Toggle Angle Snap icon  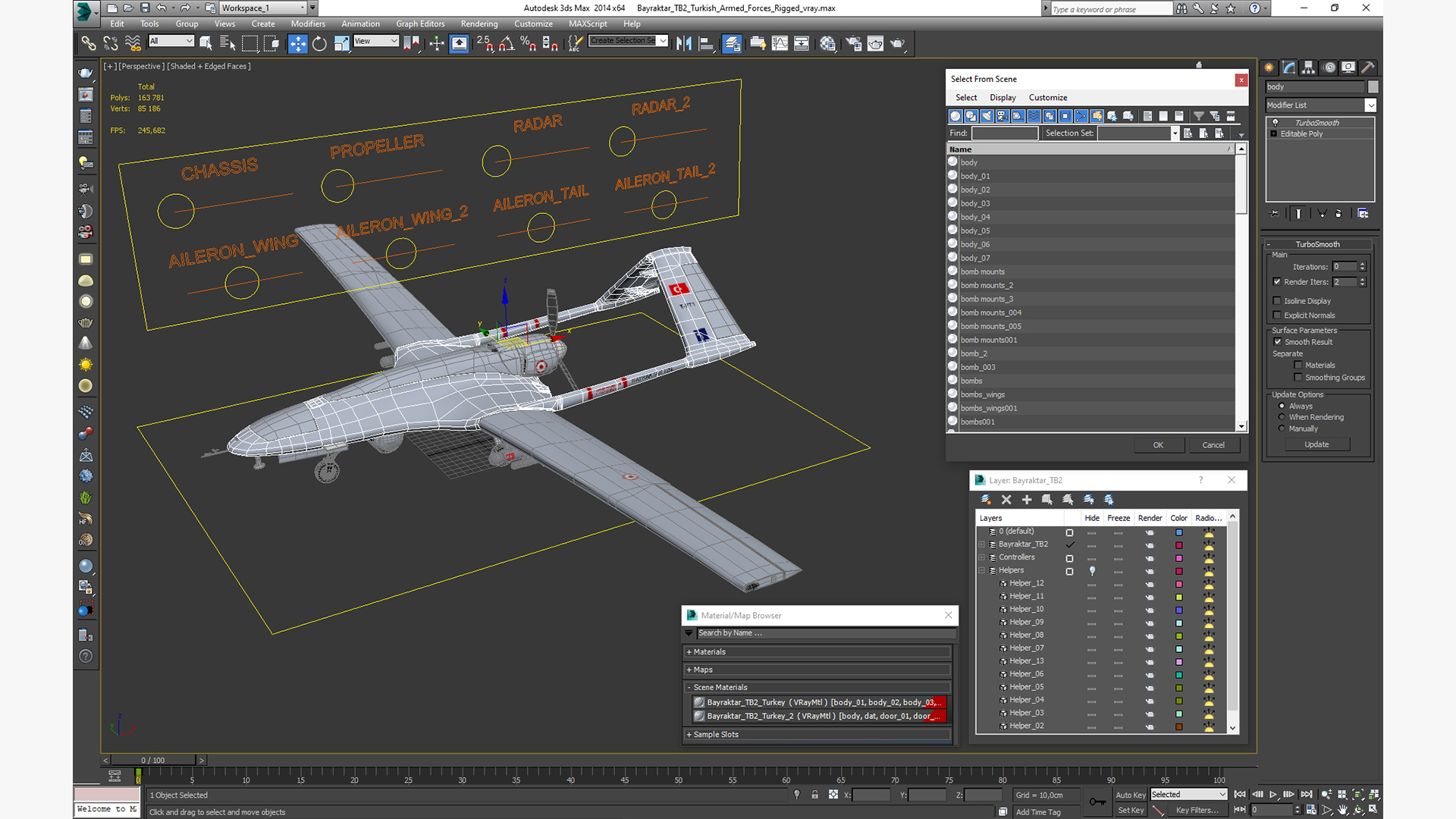(x=507, y=44)
